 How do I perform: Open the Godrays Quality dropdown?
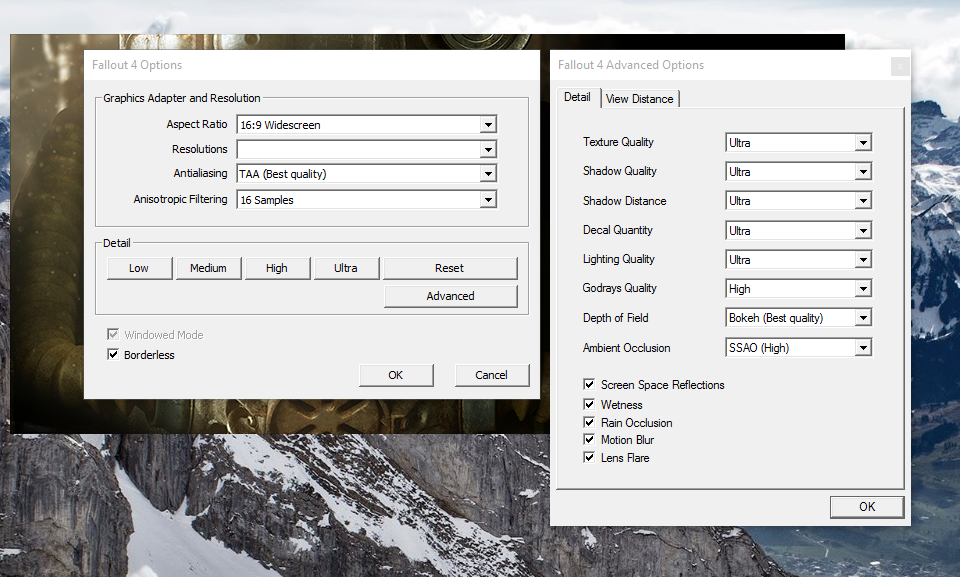pyautogui.click(x=798, y=288)
